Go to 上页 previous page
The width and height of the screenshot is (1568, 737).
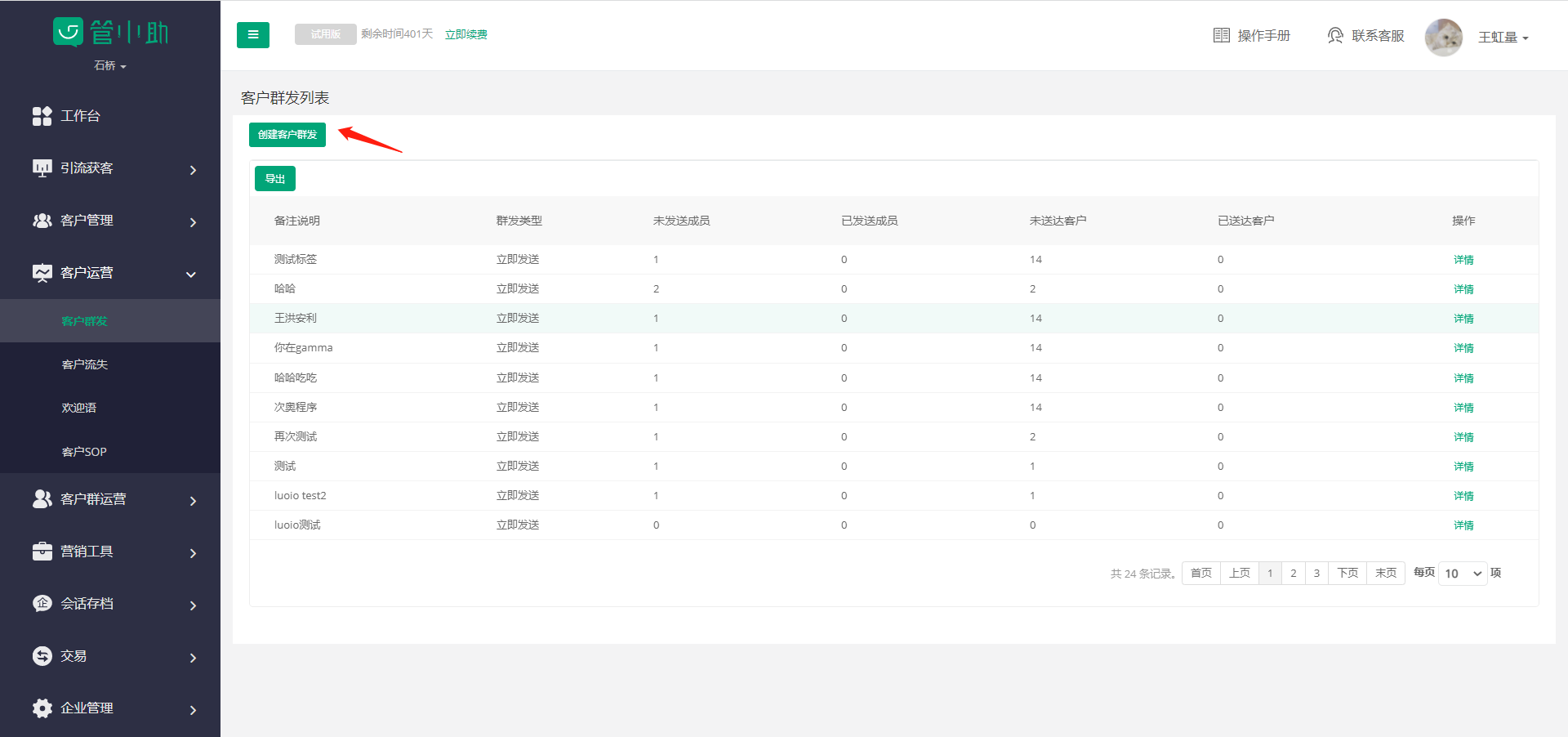1240,573
